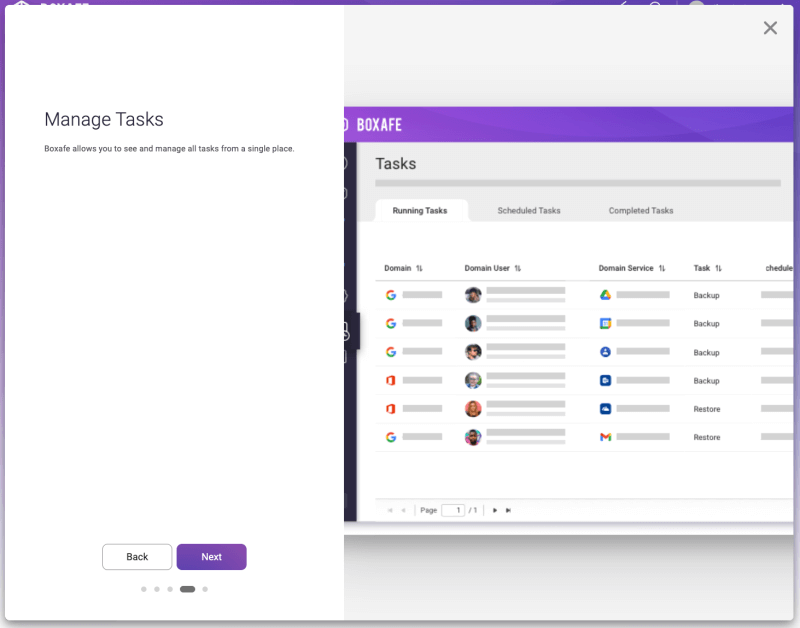
Task: Click the OneDrive cloud service icon
Action: [605, 409]
